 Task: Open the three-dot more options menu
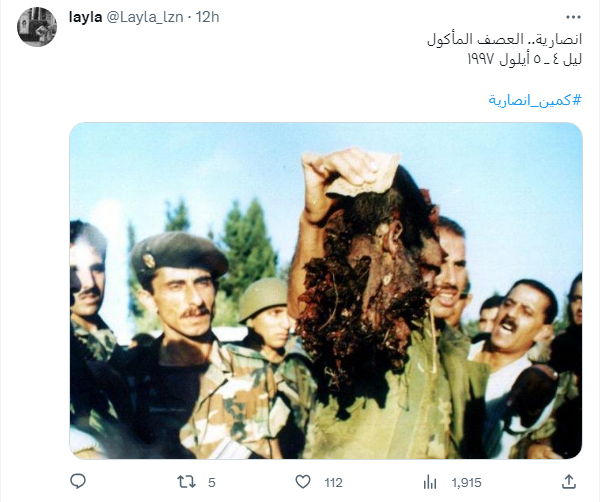coord(573,17)
